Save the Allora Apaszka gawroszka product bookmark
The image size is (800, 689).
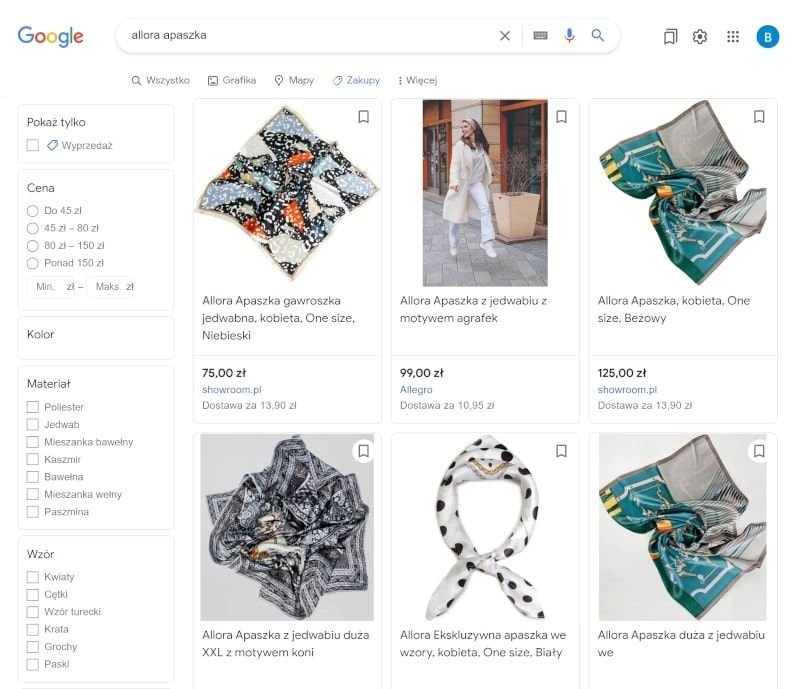pyautogui.click(x=363, y=117)
